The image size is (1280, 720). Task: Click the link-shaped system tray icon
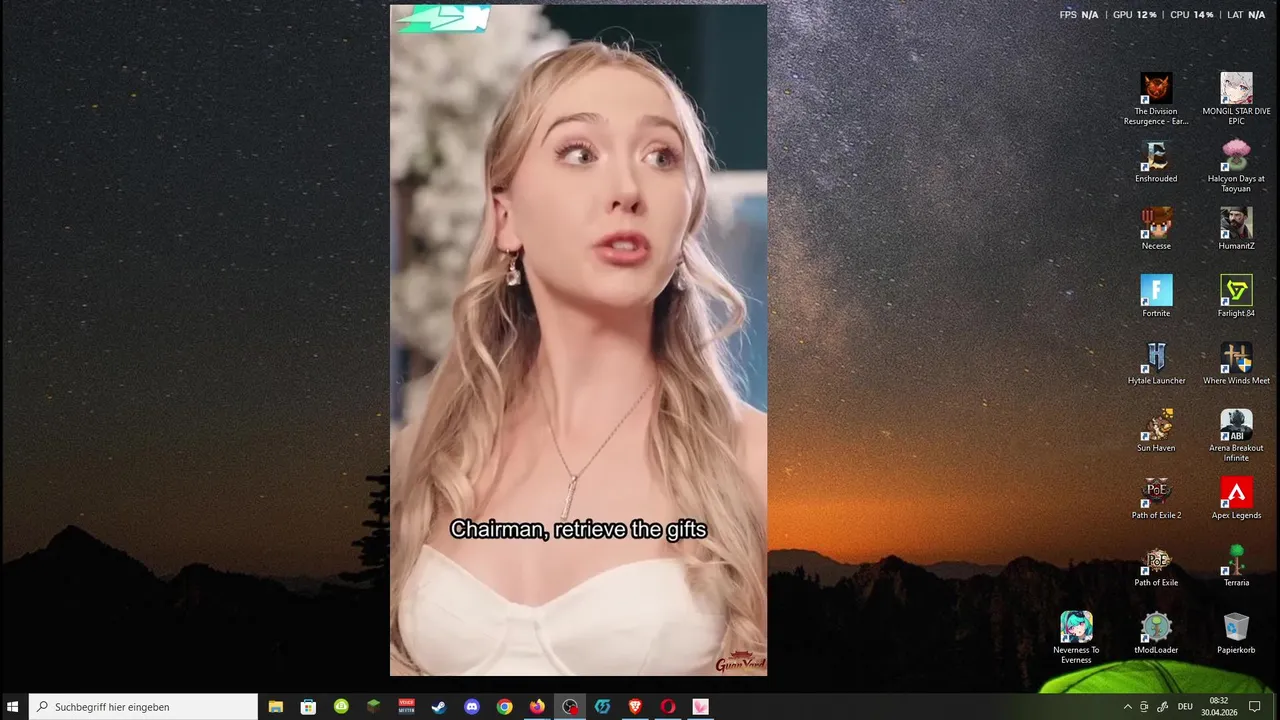click(1162, 706)
